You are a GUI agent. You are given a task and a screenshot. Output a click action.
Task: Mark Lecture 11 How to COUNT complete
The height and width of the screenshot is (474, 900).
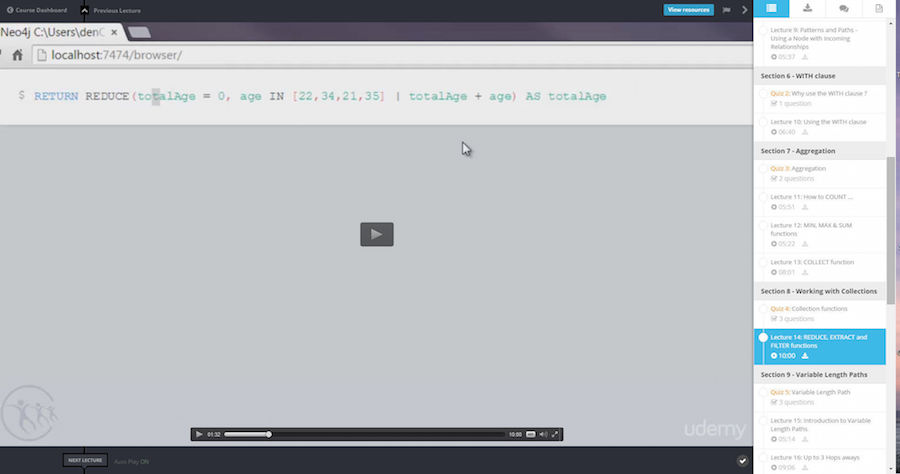tap(763, 197)
